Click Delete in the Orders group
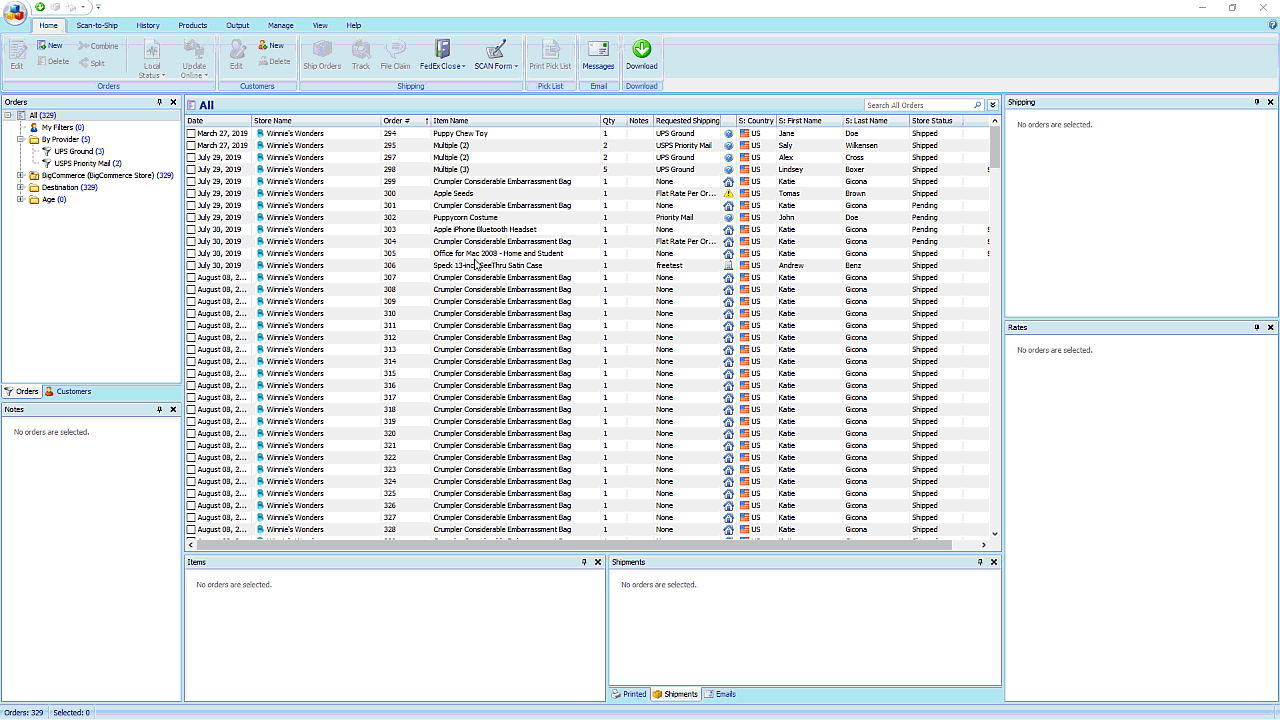 click(52, 62)
